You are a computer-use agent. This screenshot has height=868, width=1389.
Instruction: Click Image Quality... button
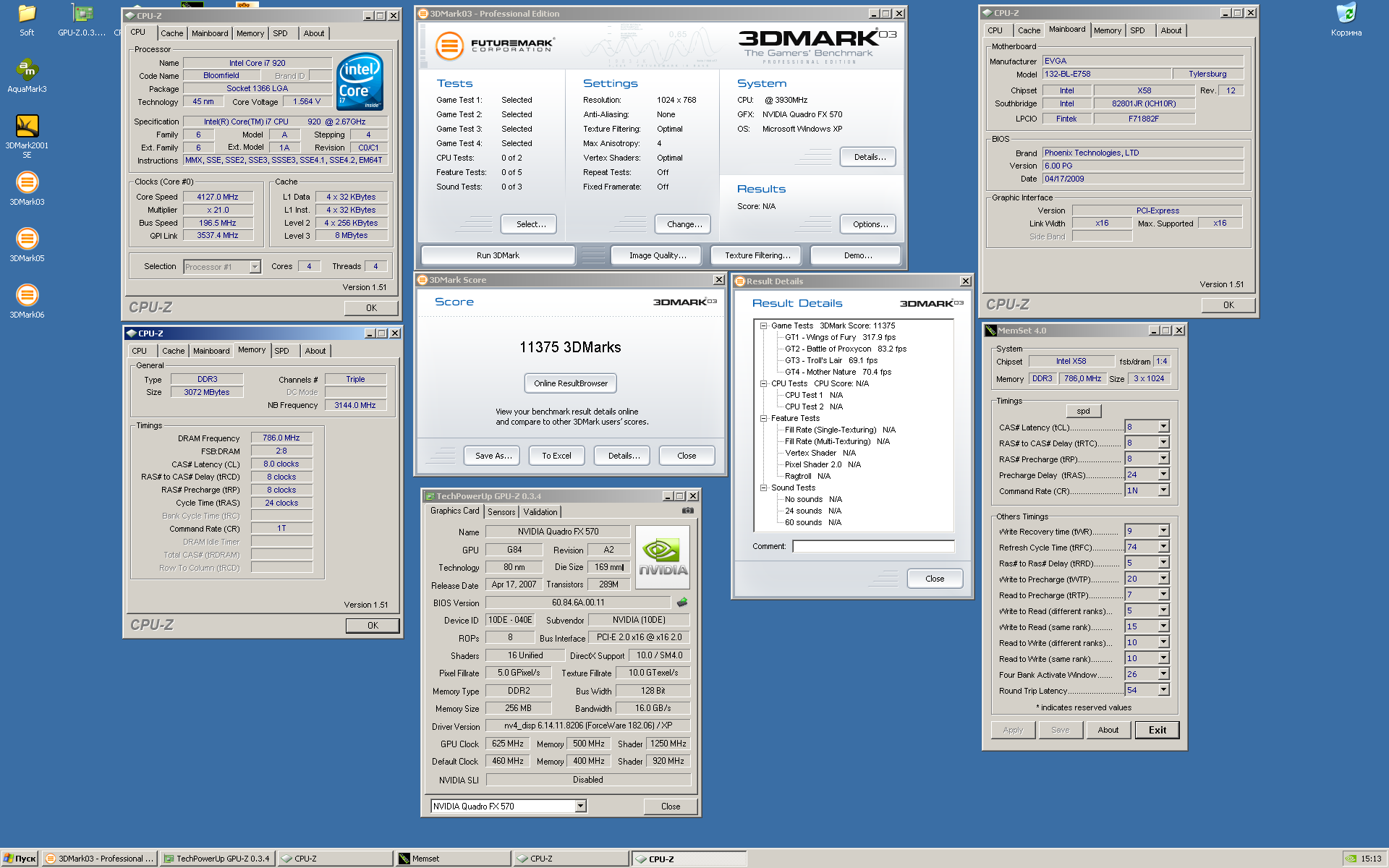(658, 255)
